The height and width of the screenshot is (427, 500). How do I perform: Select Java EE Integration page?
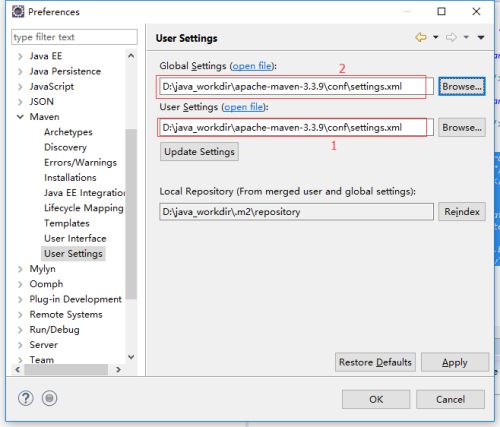pyautogui.click(x=84, y=193)
